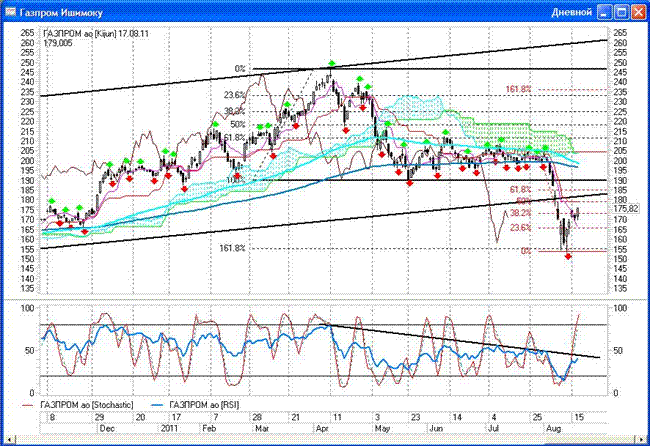Click the 'Jul' month label on date axis

coord(493,429)
